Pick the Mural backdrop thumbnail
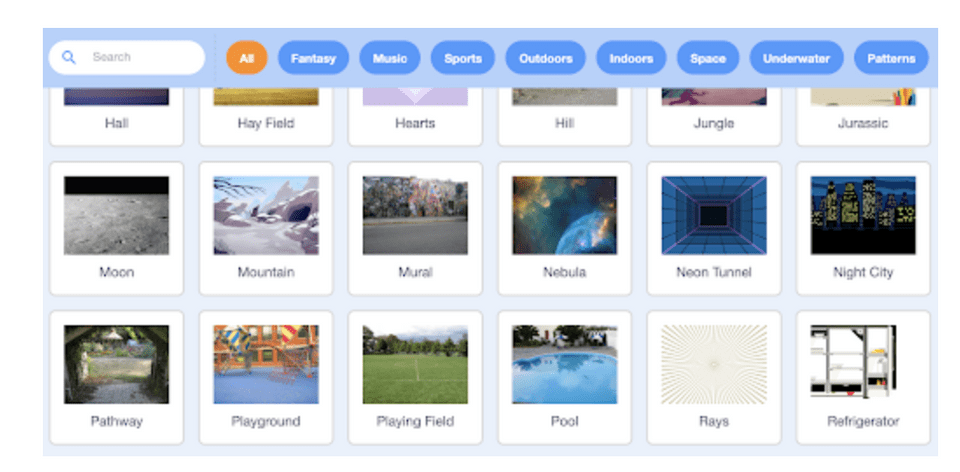Screen dimensions: 960x472 point(415,215)
